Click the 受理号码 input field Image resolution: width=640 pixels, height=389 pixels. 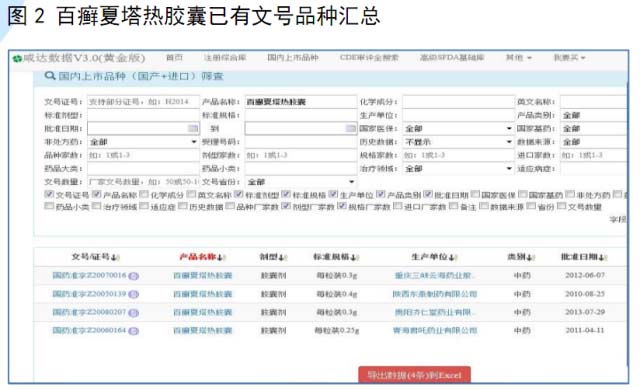[301, 142]
